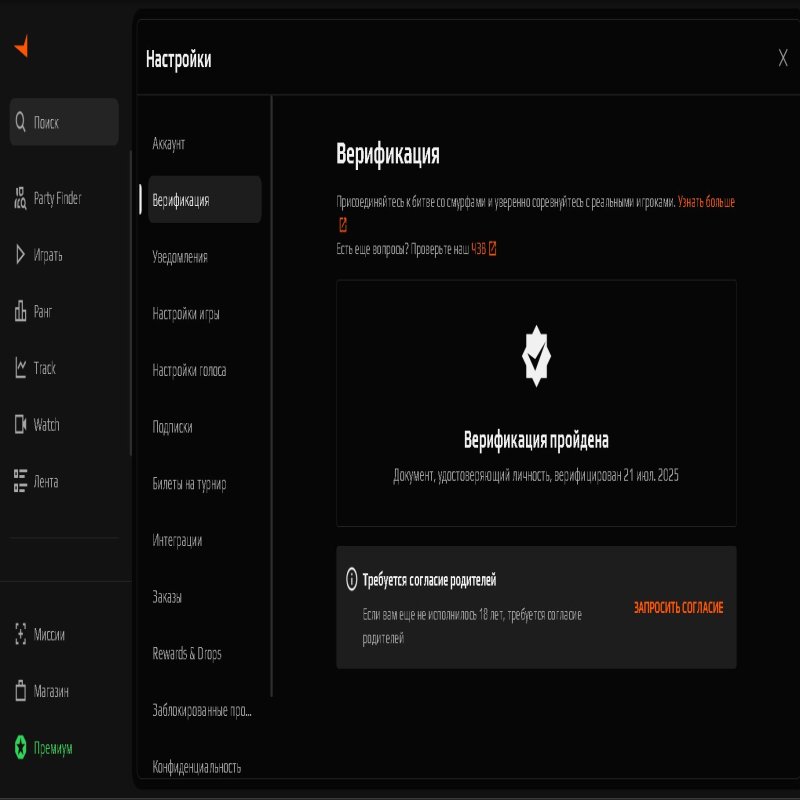This screenshot has width=800, height=800.
Task: Open the Shop (Магазин) bag icon
Action: coord(20,691)
